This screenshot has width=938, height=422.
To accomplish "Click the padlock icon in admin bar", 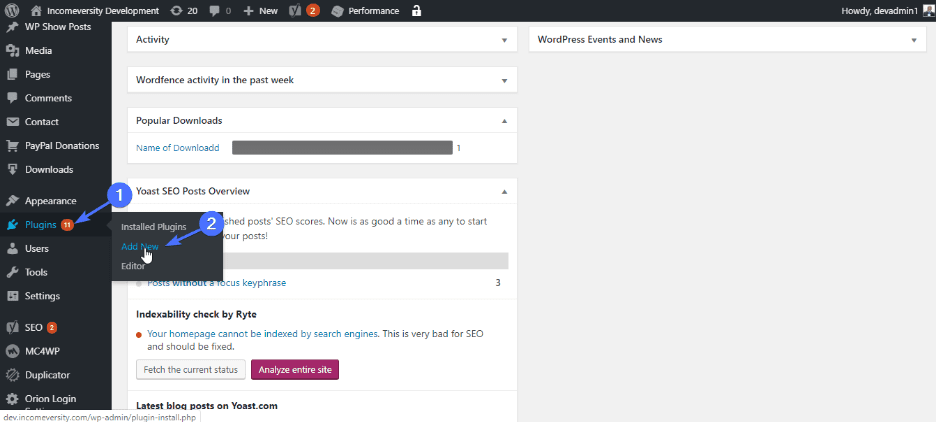I will [x=416, y=11].
